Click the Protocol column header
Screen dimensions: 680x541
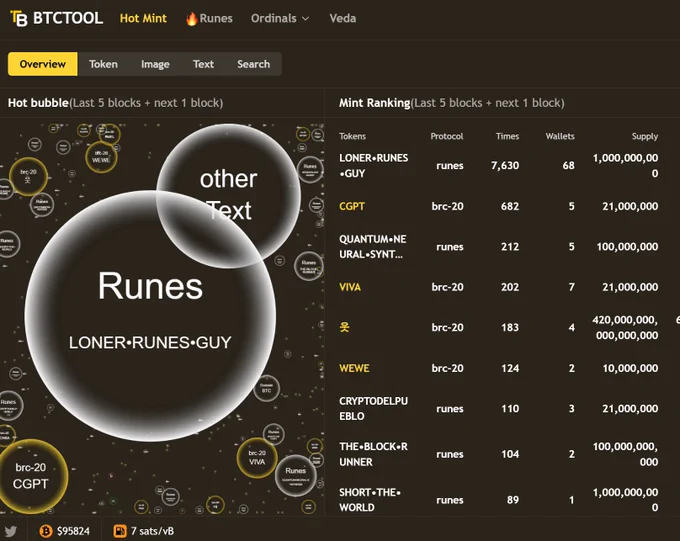point(447,136)
